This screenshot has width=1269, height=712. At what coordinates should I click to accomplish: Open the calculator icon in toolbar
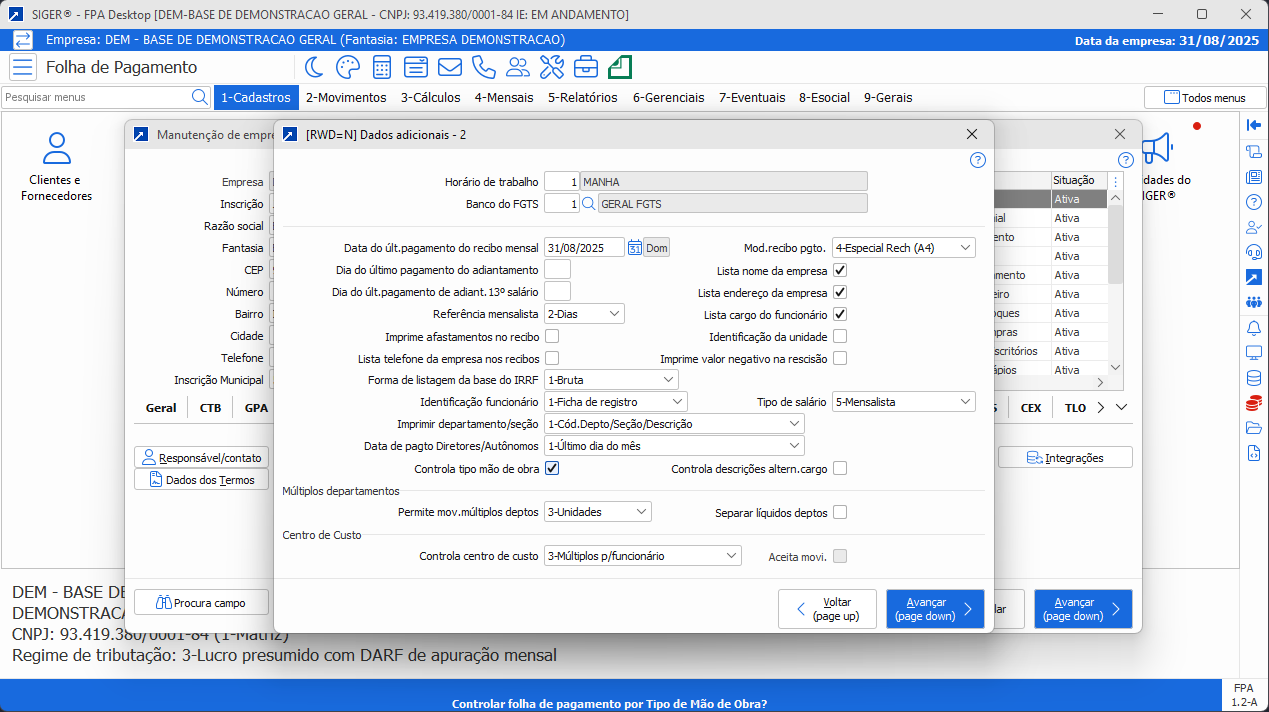tap(382, 67)
